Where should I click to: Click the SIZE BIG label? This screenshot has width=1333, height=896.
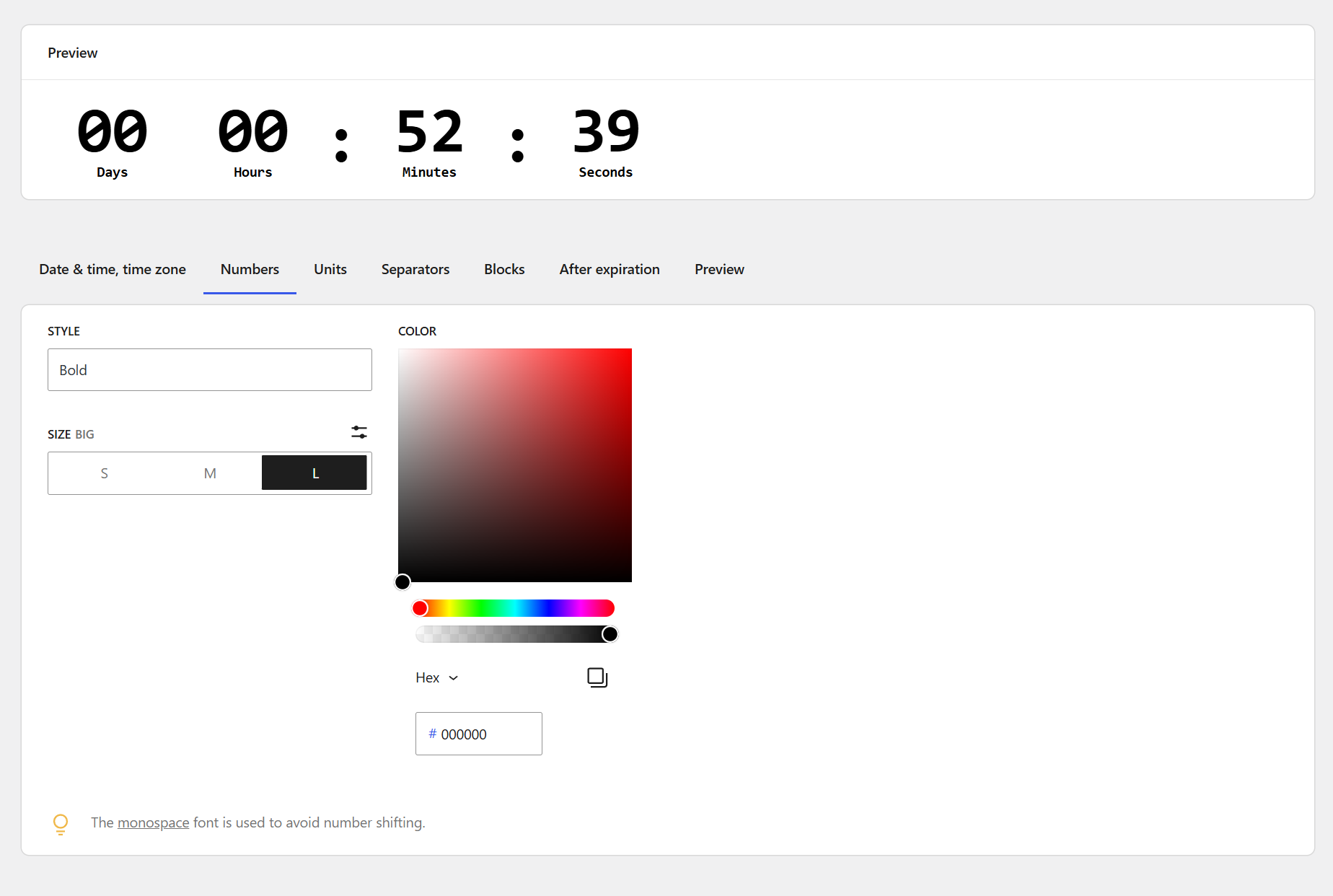(71, 434)
